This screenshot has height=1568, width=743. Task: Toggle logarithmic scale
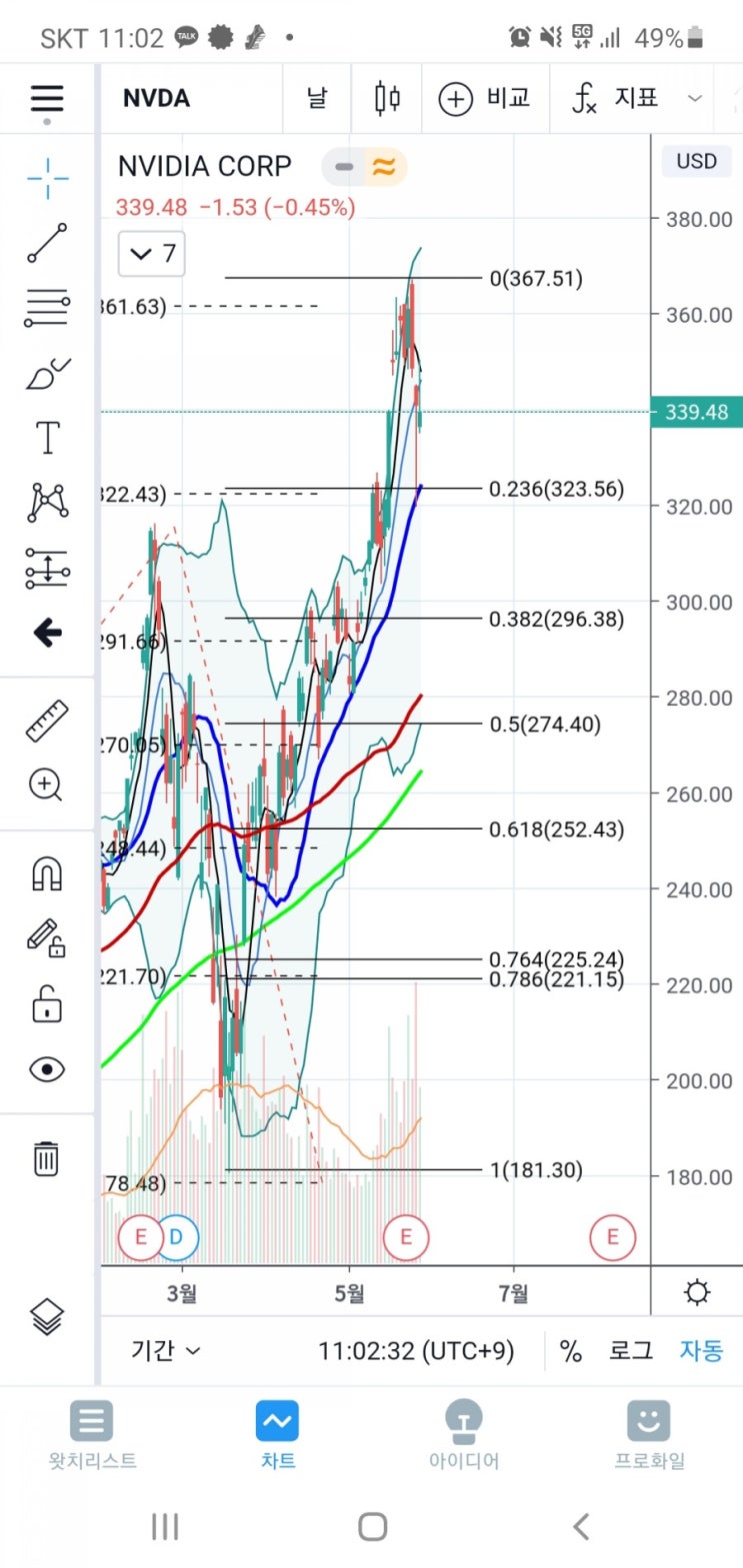point(631,1351)
